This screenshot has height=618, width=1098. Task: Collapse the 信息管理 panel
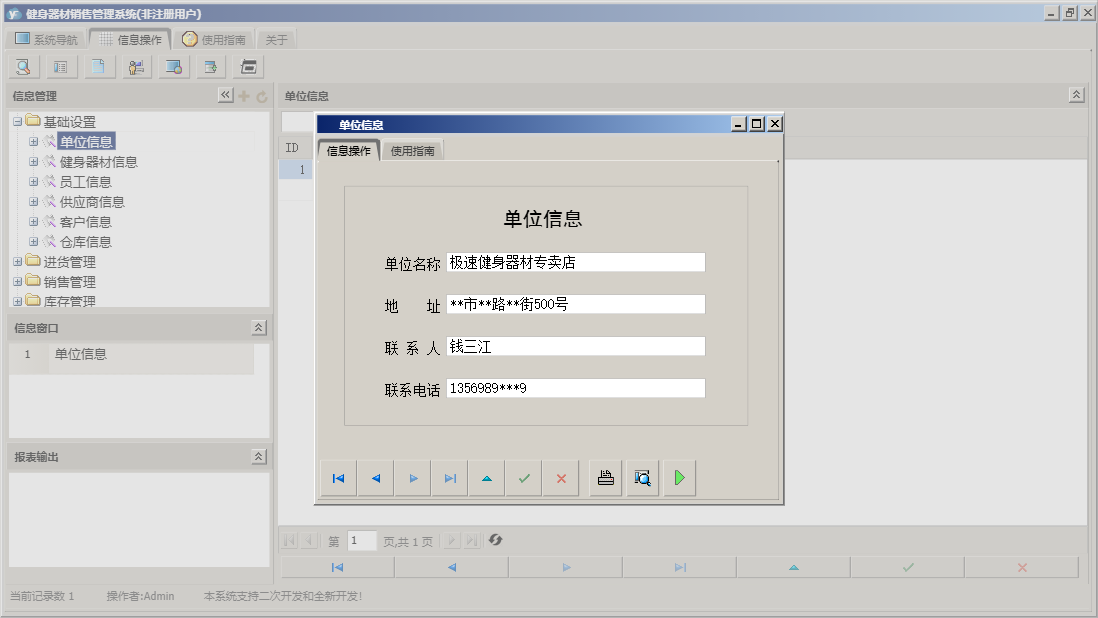[225, 95]
